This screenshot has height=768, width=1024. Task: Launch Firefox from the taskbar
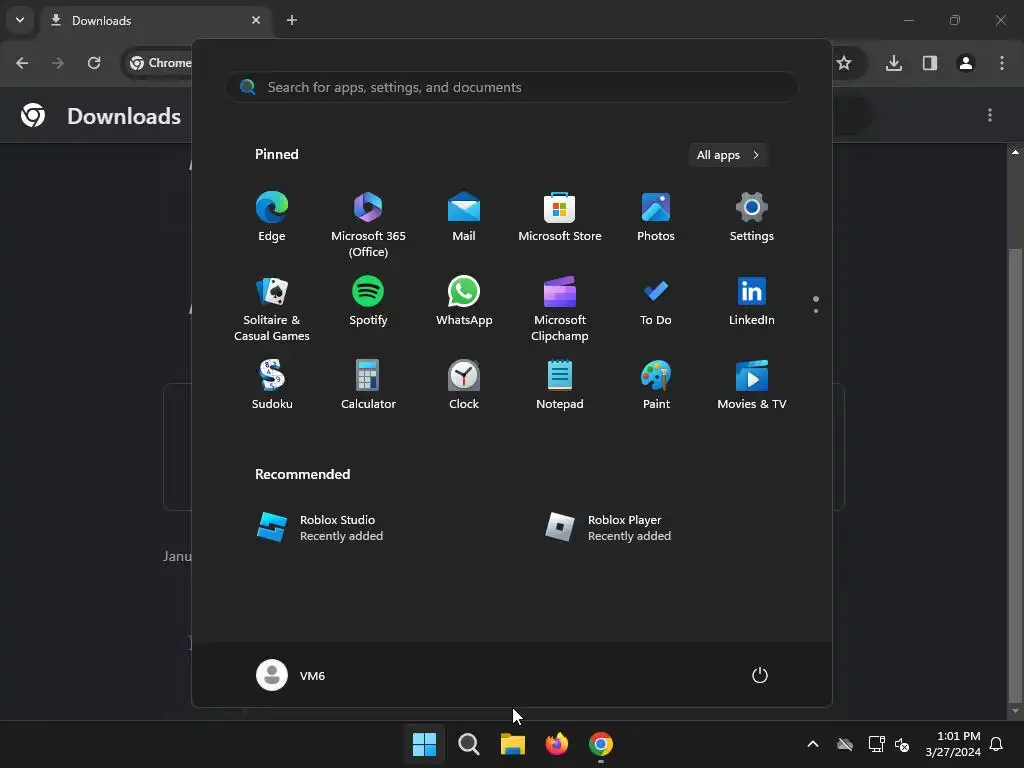pyautogui.click(x=556, y=744)
